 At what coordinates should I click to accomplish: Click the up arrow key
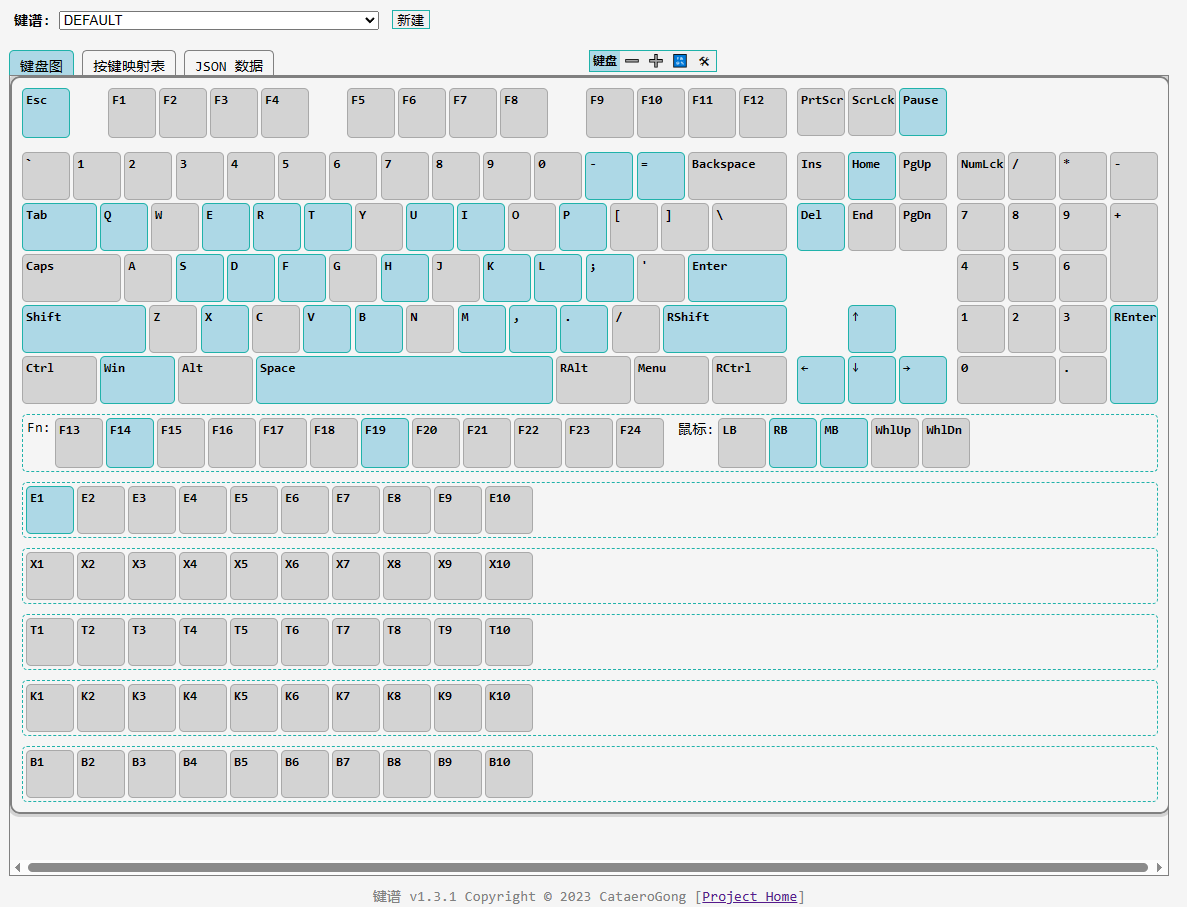[871, 329]
